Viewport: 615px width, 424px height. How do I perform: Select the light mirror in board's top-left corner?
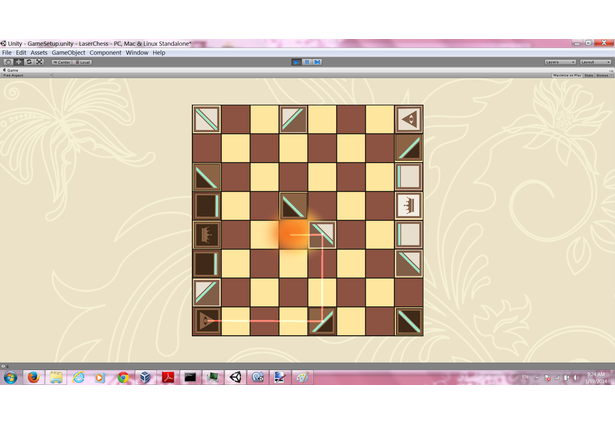(207, 119)
